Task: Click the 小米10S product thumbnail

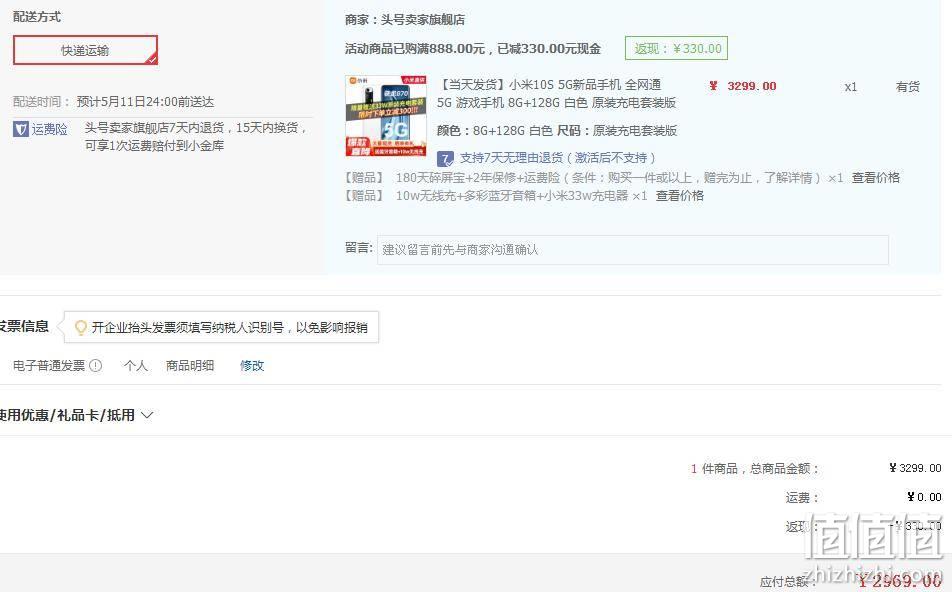Action: pyautogui.click(x=386, y=115)
